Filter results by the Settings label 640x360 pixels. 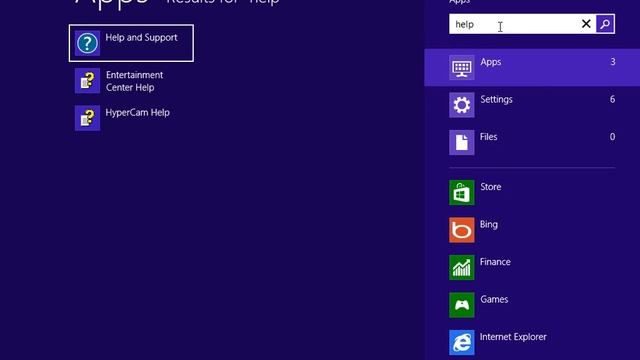coord(496,99)
